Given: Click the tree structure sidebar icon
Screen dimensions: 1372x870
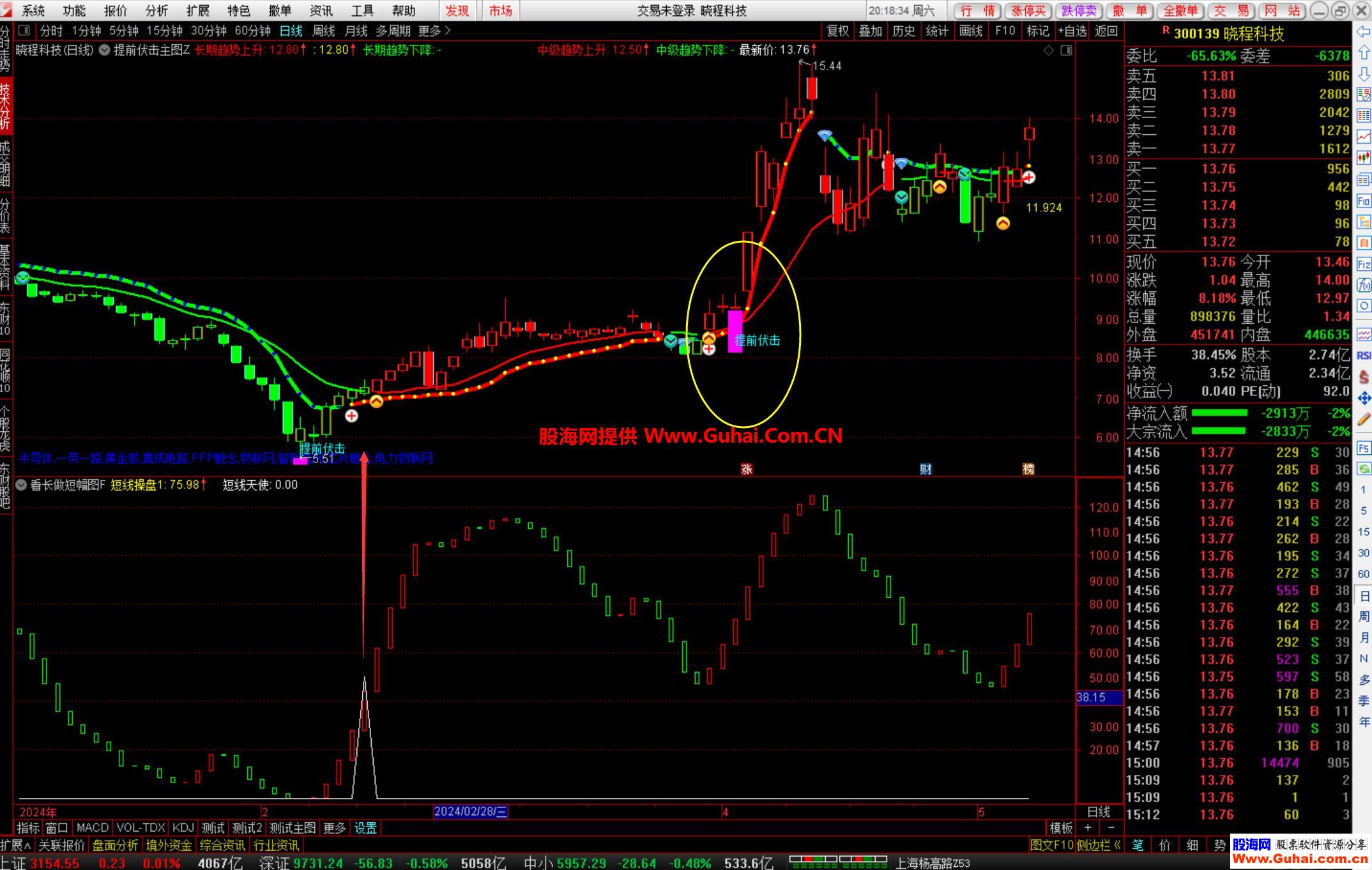Looking at the screenshot, I should click(x=1364, y=222).
